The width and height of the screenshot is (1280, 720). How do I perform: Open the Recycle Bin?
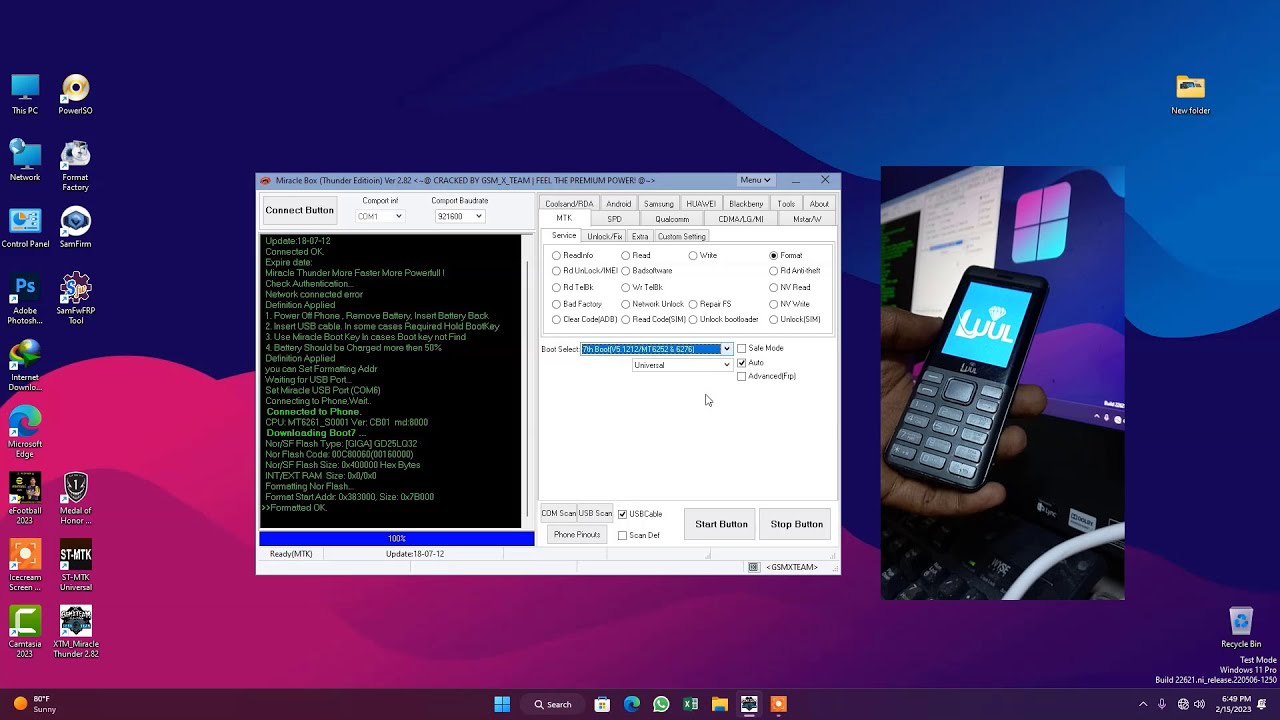1240,628
